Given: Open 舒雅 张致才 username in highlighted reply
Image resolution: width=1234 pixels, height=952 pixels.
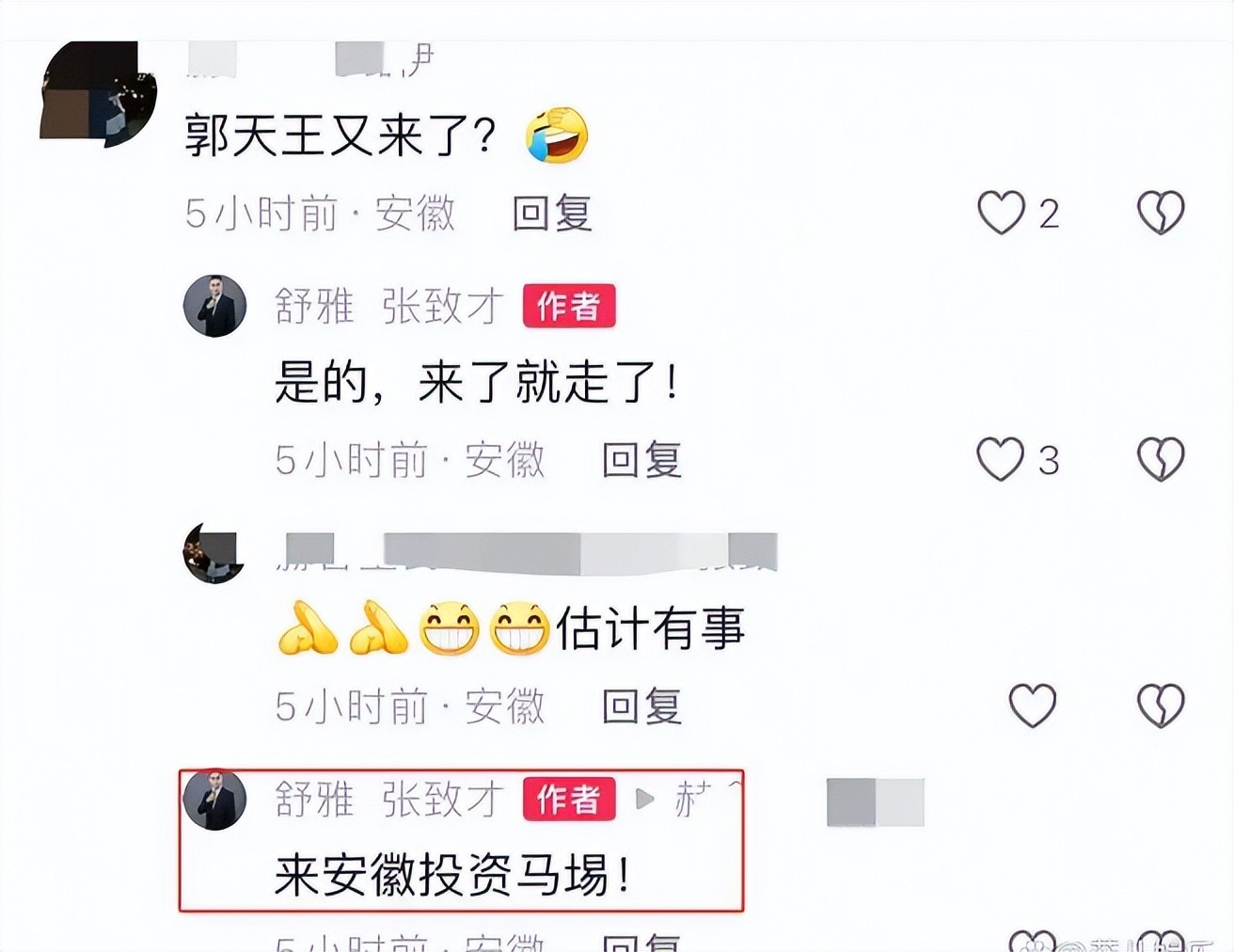Looking at the screenshot, I should tap(389, 800).
